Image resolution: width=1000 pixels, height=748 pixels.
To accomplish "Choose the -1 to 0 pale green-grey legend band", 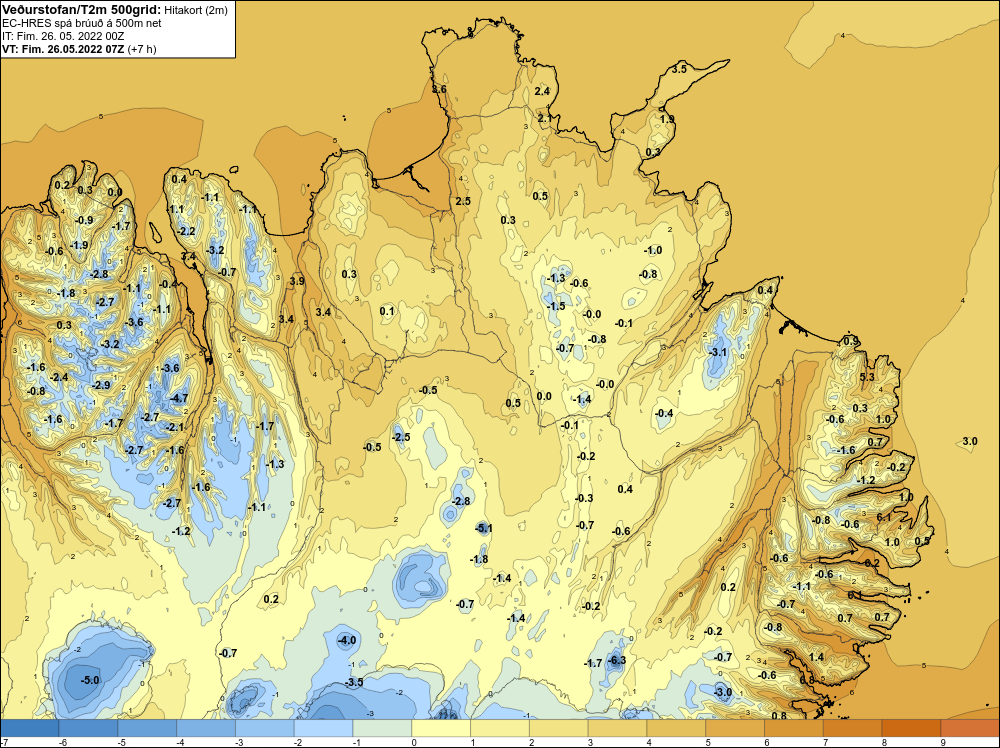I will (383, 728).
